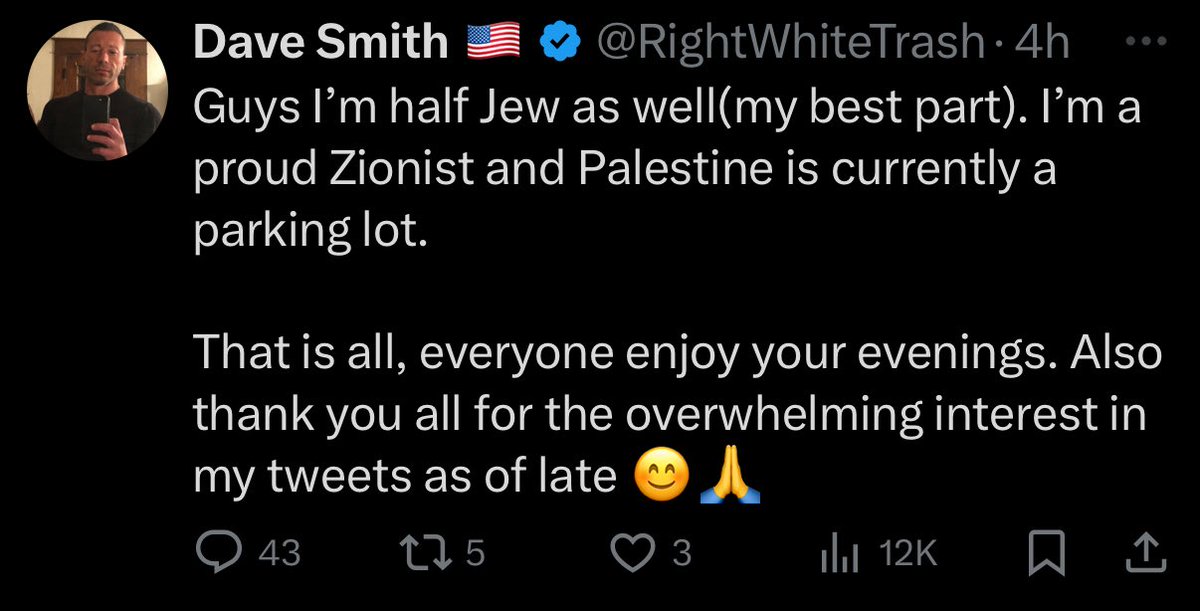Open Dave Smith's profile picture
The width and height of the screenshot is (1200, 611).
coord(97,96)
